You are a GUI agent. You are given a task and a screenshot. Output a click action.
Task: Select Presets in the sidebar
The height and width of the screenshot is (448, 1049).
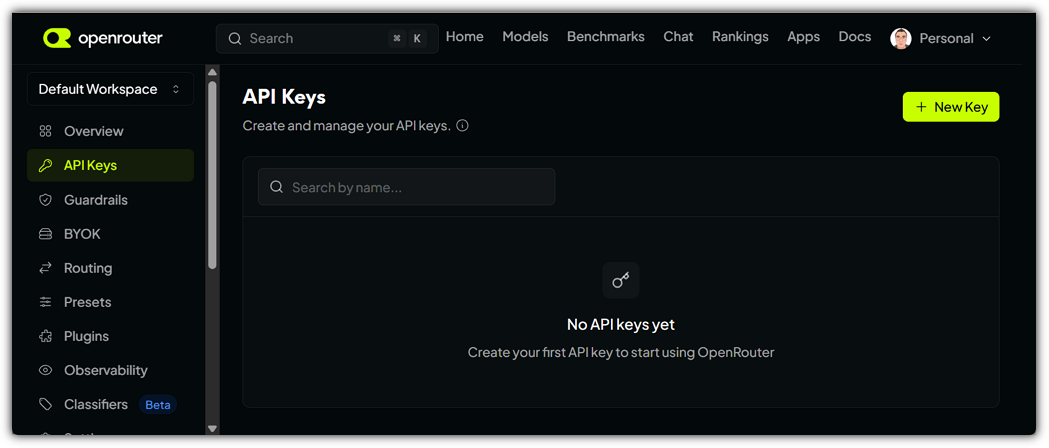110,302
